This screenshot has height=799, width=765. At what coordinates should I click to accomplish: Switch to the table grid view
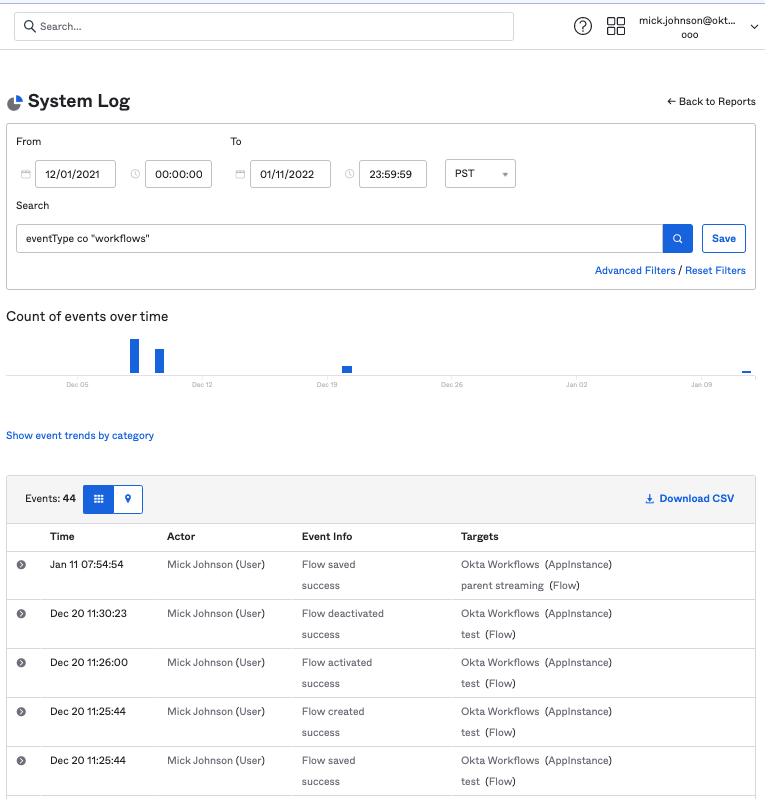tap(98, 498)
